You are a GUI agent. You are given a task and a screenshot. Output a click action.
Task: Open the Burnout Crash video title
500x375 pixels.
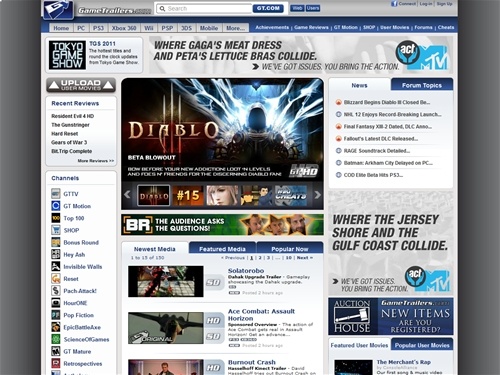pyautogui.click(x=252, y=362)
